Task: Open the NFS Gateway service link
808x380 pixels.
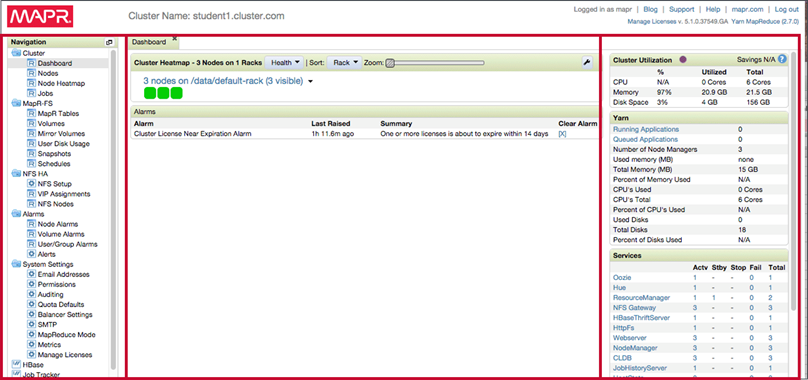Action: [634, 307]
